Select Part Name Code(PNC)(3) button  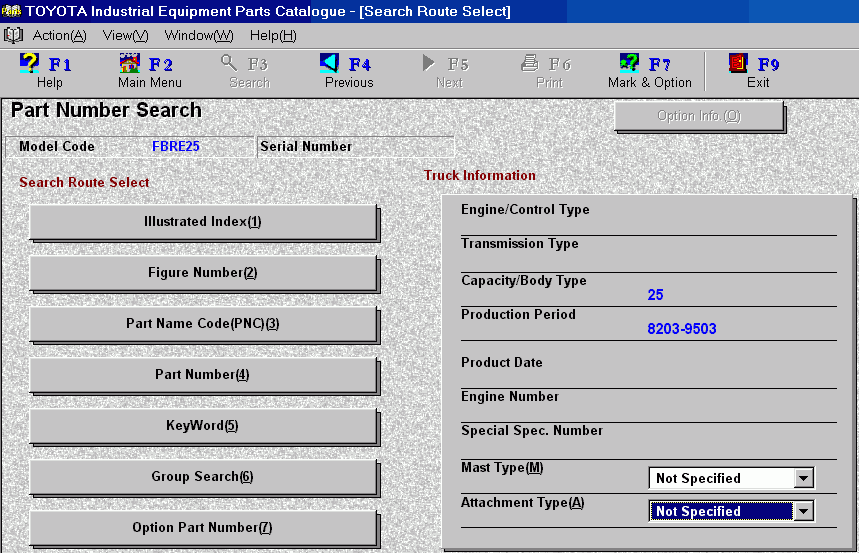tap(203, 324)
